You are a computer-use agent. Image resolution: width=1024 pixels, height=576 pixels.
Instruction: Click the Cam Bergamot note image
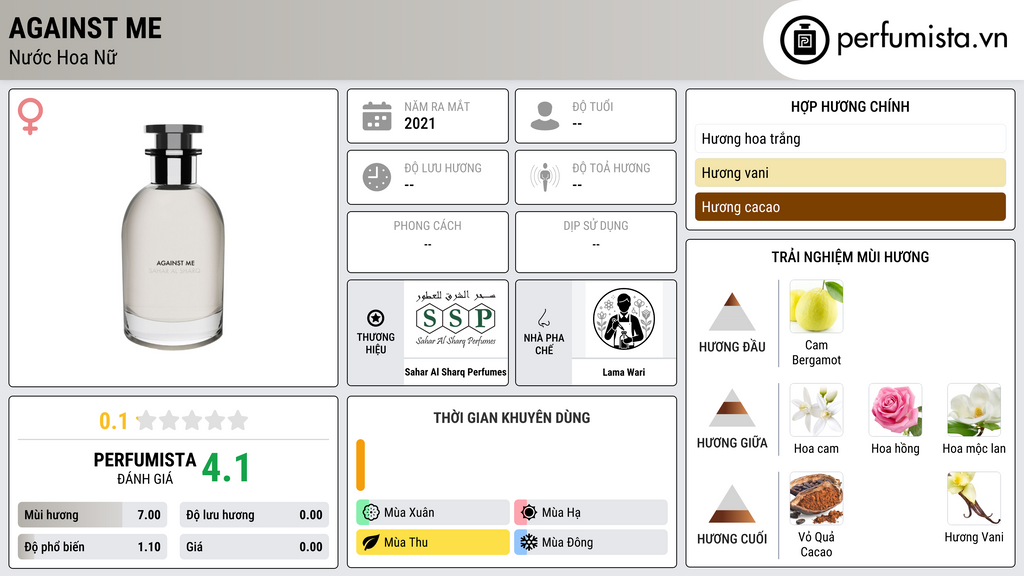816,306
